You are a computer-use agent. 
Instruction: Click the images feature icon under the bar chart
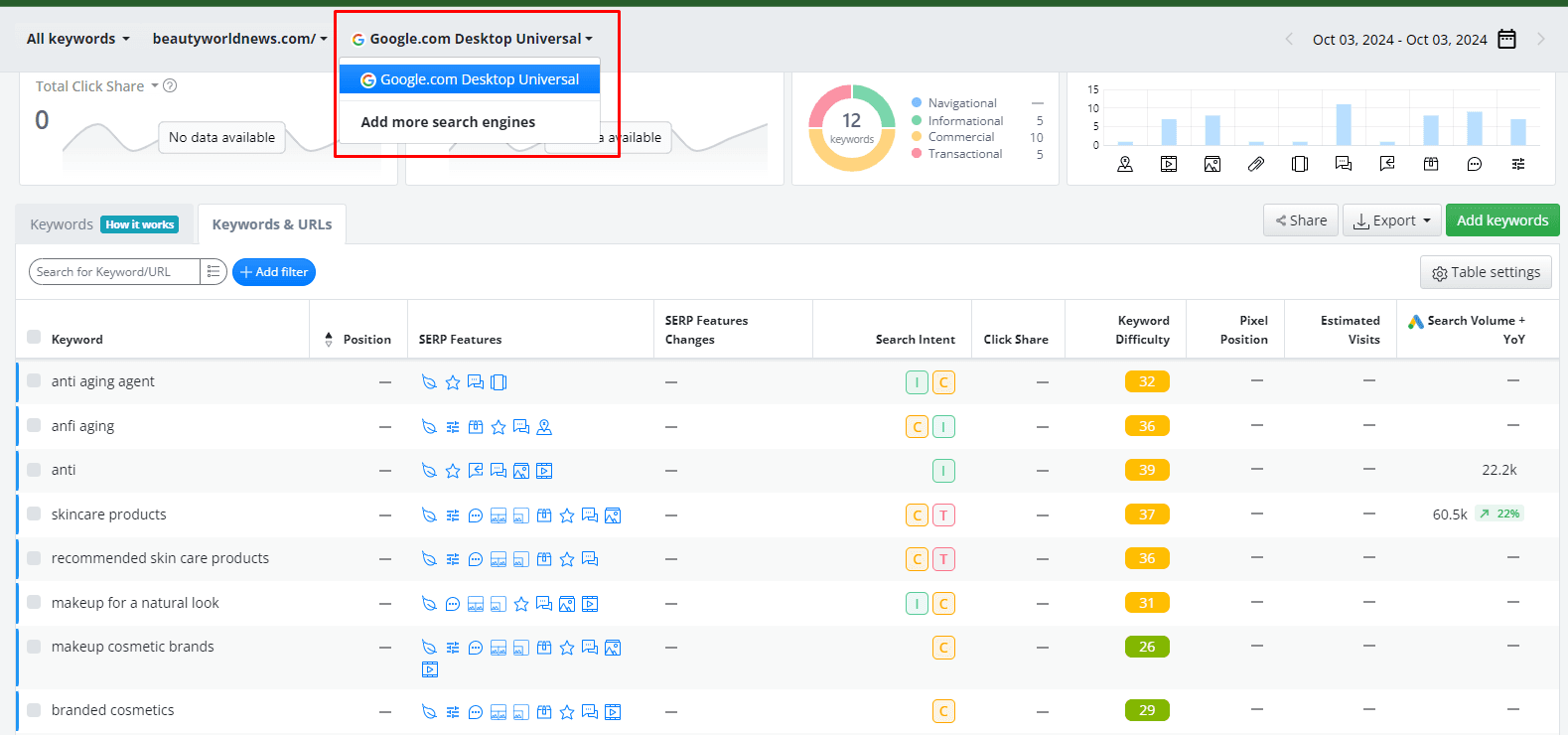point(1212,164)
